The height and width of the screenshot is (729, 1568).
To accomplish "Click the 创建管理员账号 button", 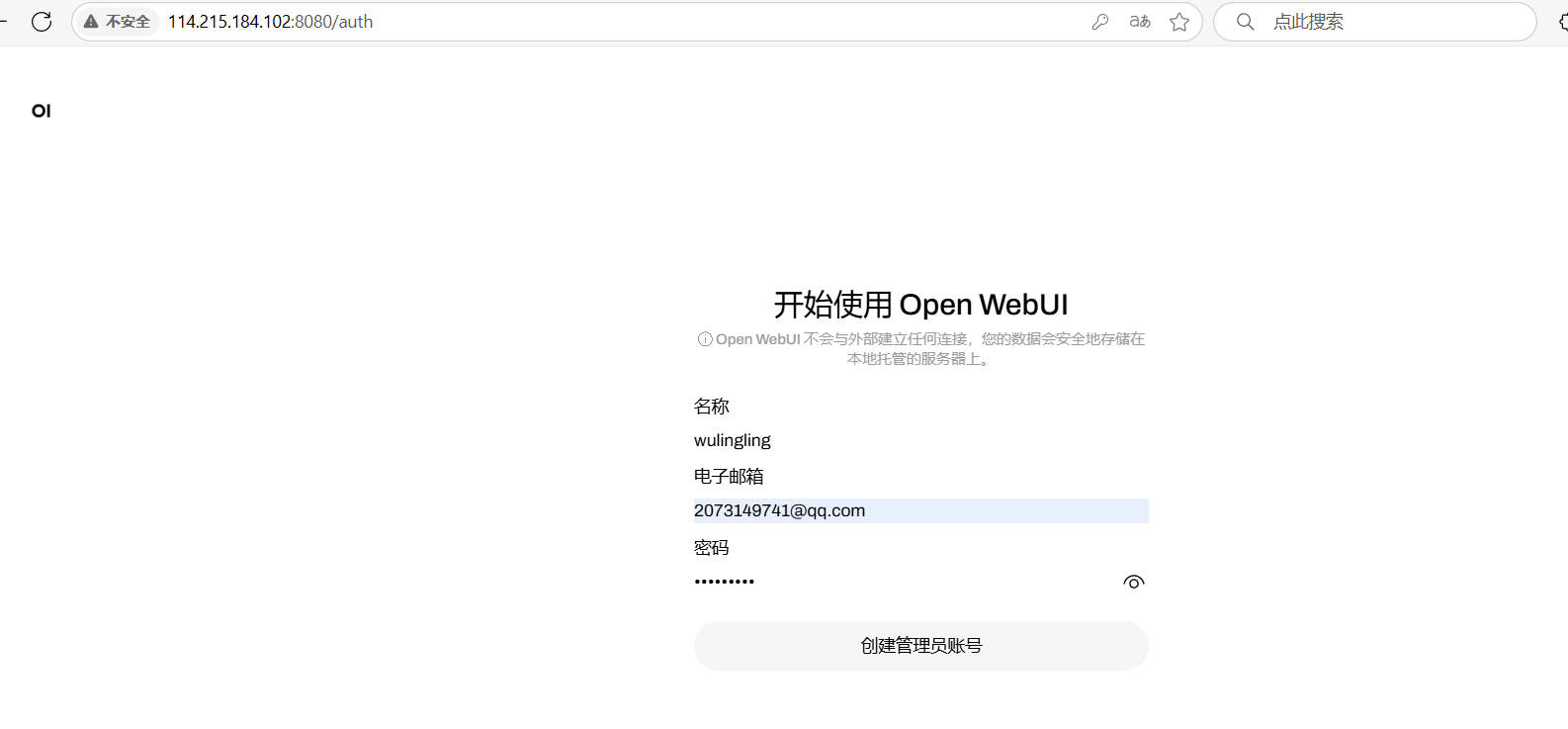I will (x=921, y=646).
